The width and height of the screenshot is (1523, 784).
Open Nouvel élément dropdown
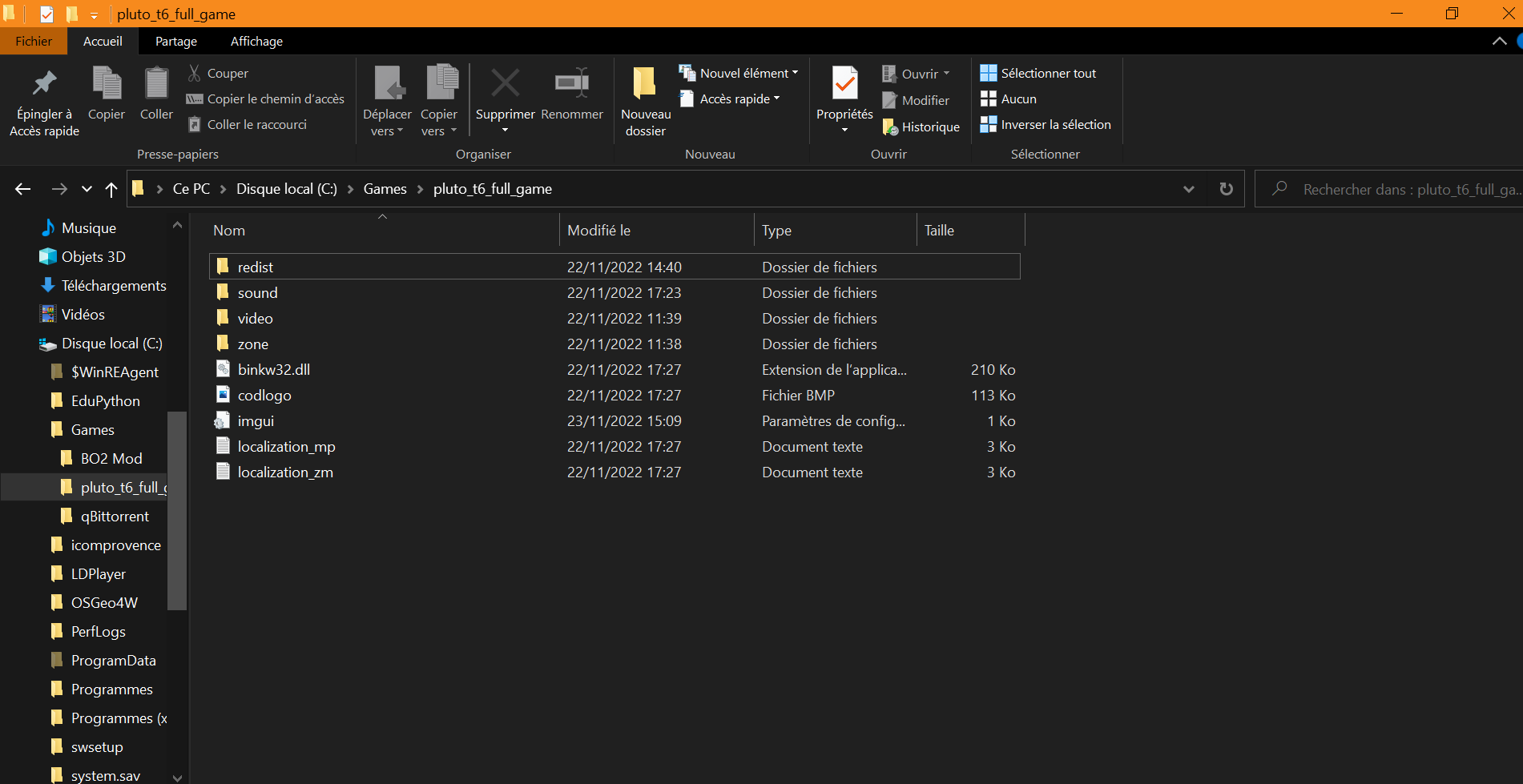tap(739, 73)
